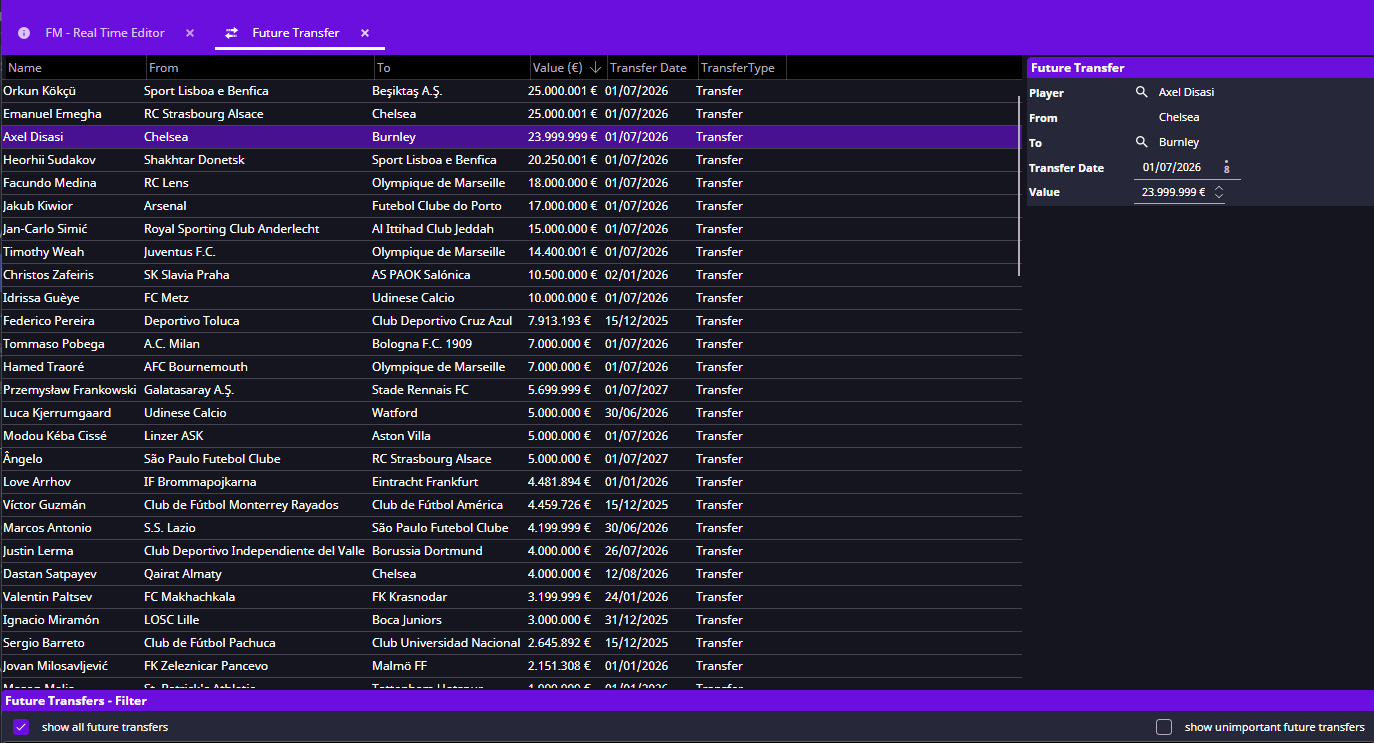The width and height of the screenshot is (1374, 743).
Task: Close the Future Transfer tab
Action: (365, 33)
